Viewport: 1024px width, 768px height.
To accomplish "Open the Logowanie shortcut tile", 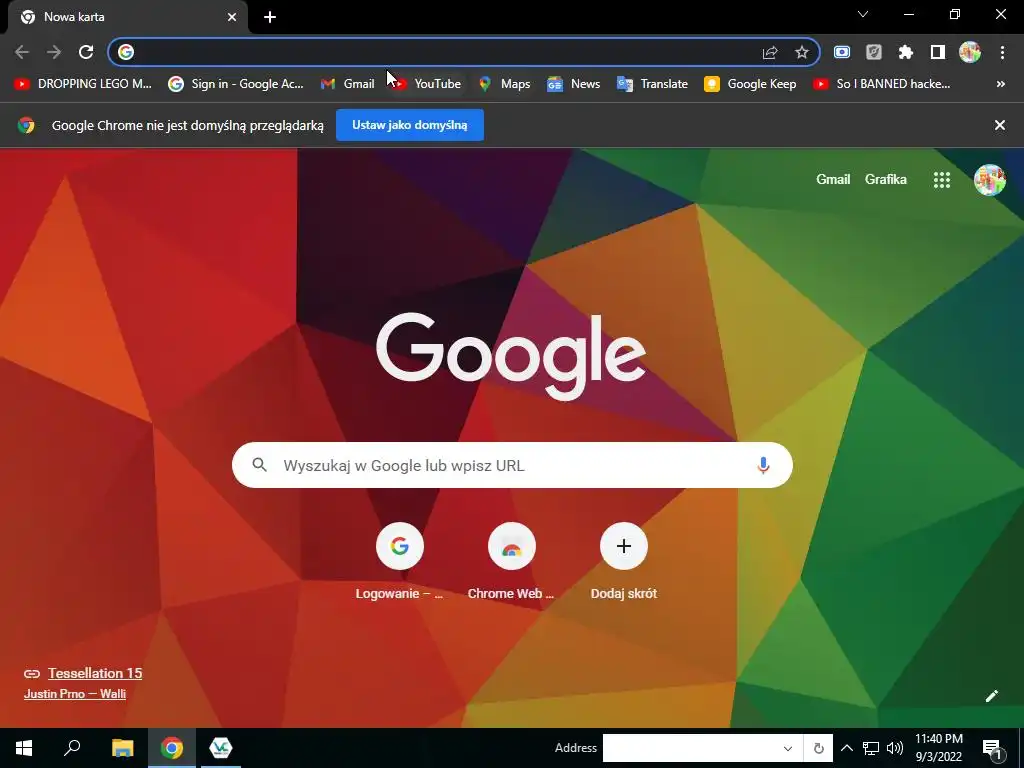I will coord(400,561).
